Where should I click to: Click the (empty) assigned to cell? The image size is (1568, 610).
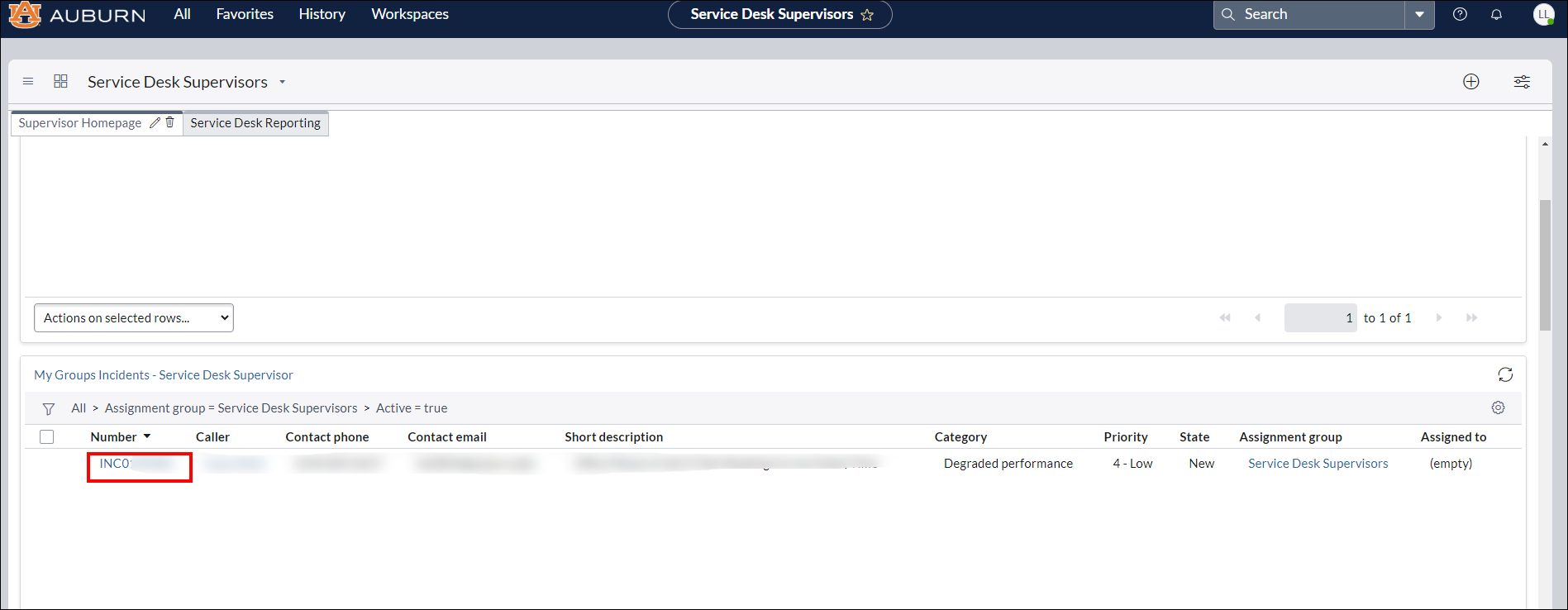point(1451,464)
